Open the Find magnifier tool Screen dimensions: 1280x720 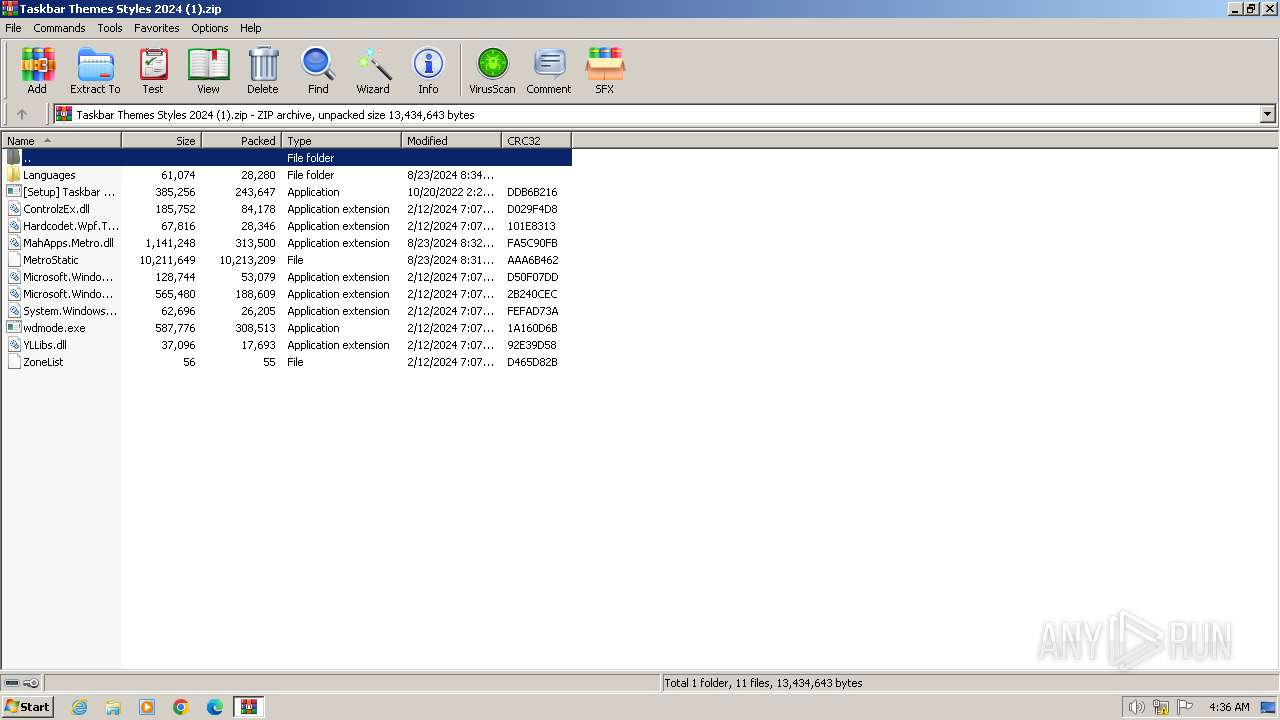[318, 70]
